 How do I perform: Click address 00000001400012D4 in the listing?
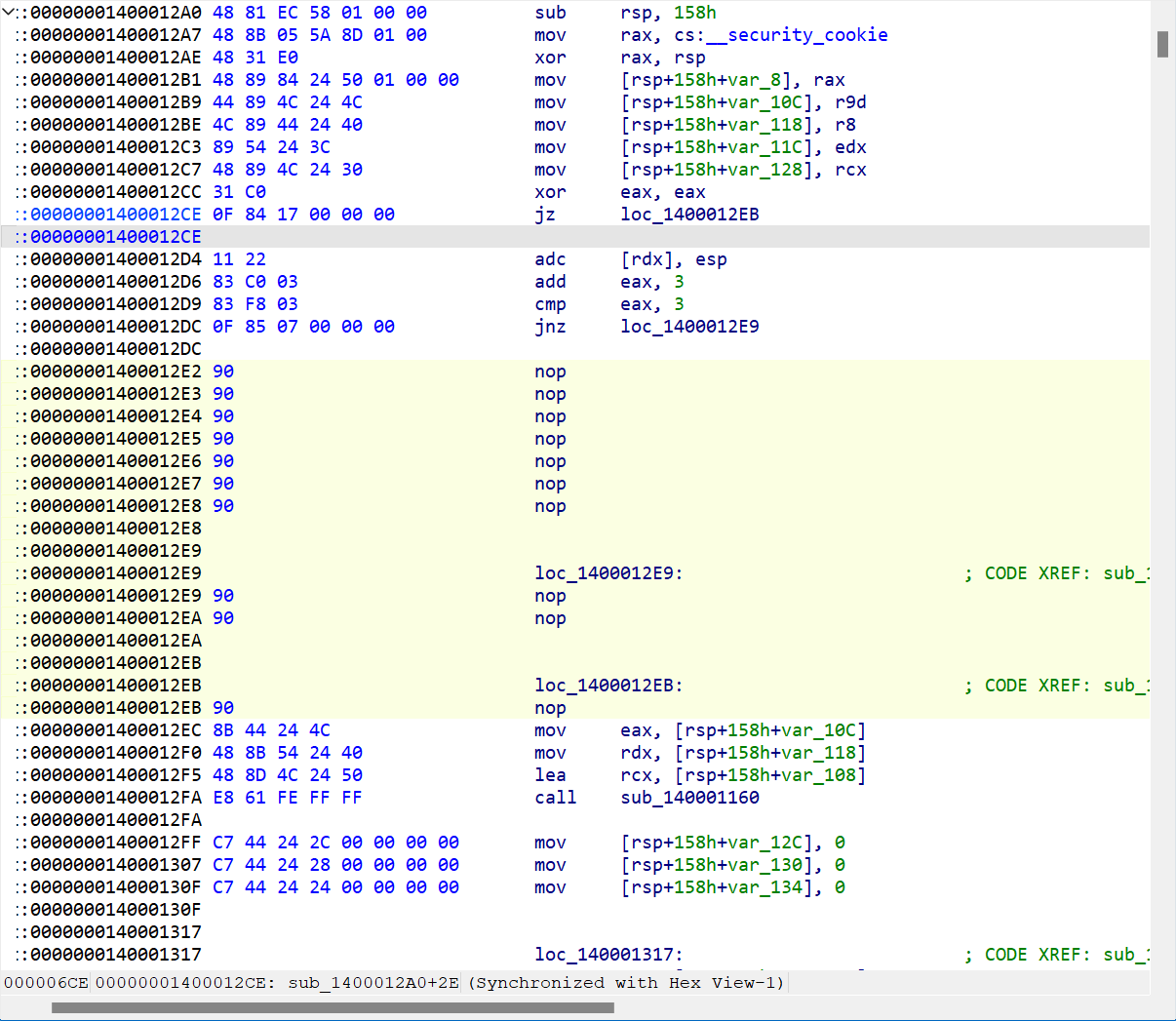coord(116,259)
